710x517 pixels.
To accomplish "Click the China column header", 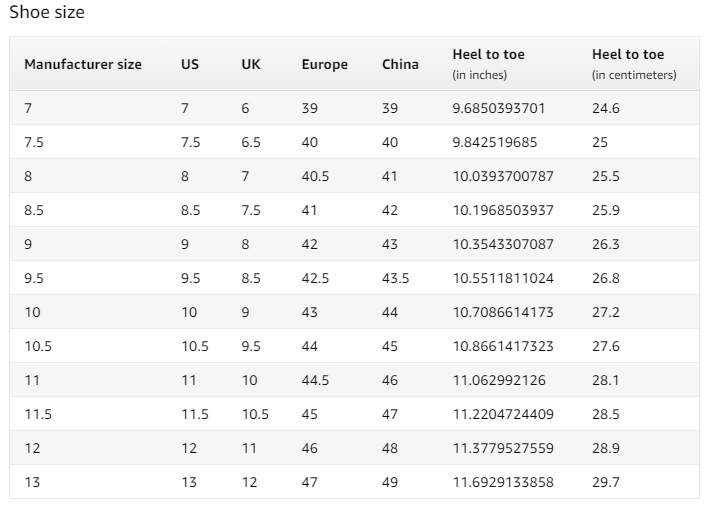I will point(400,64).
